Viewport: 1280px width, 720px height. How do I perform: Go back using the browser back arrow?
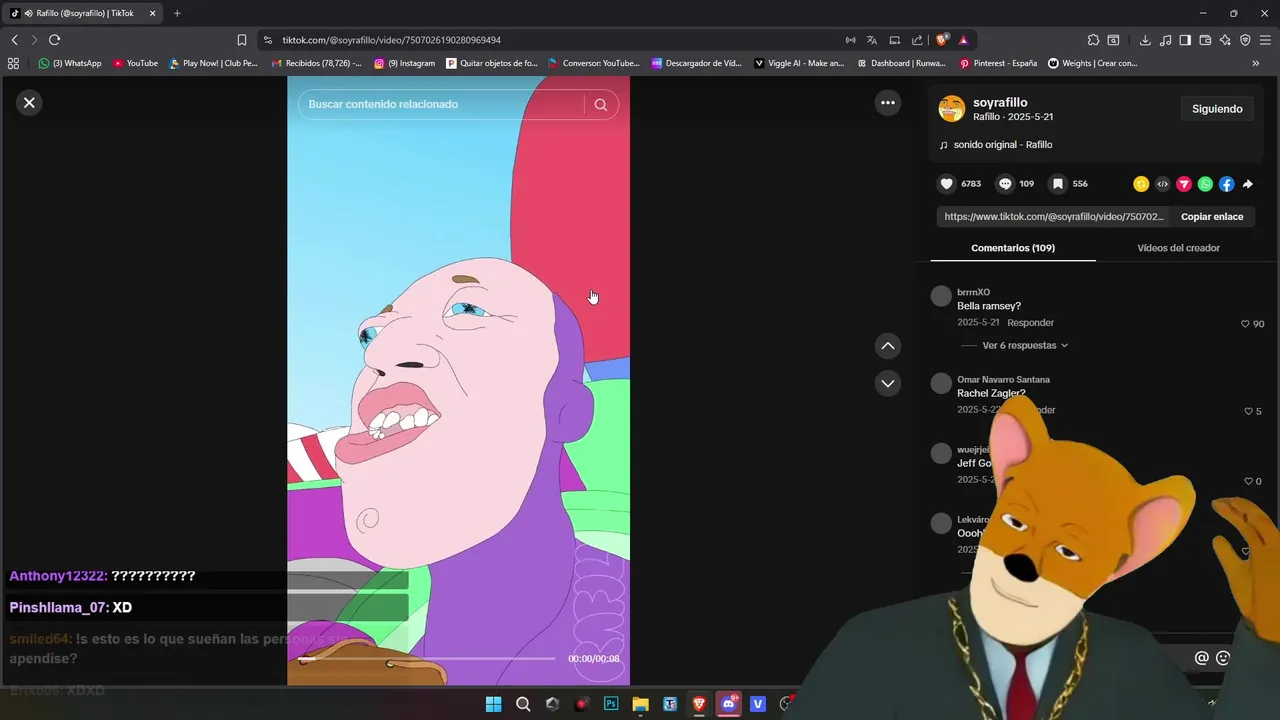[x=14, y=40]
